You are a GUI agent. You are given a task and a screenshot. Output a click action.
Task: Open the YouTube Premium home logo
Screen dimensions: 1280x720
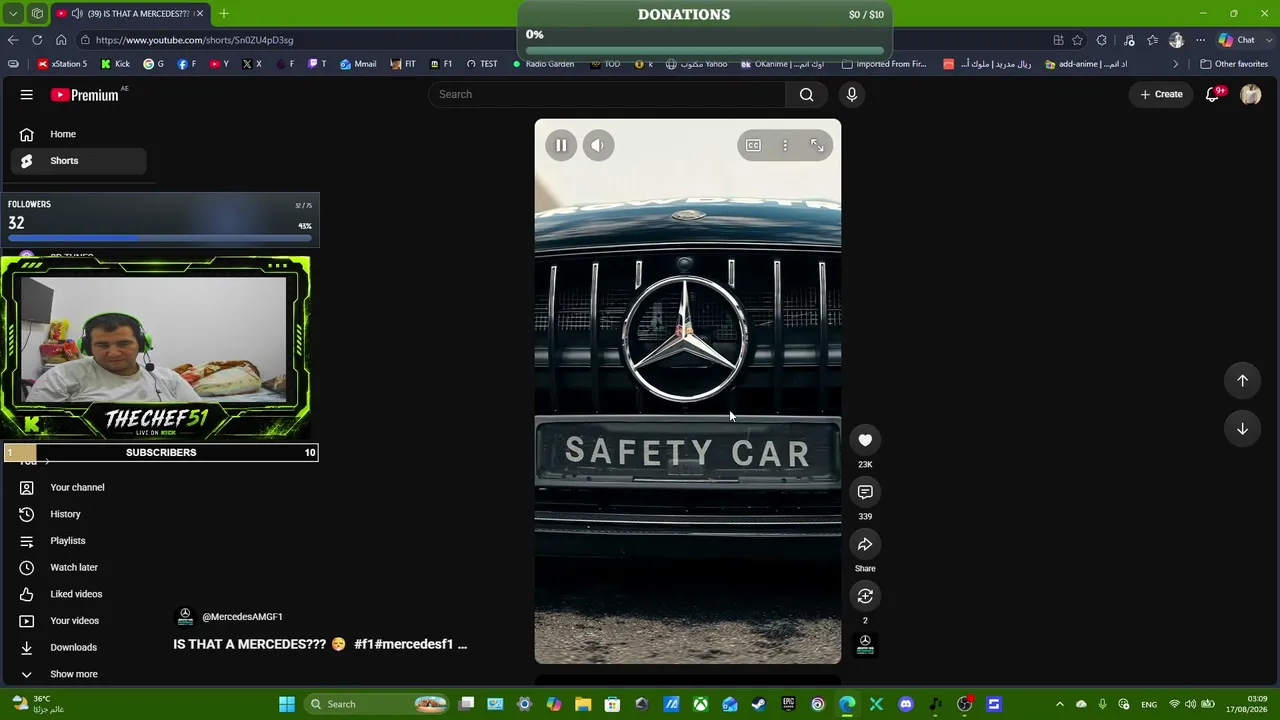tap(85, 95)
